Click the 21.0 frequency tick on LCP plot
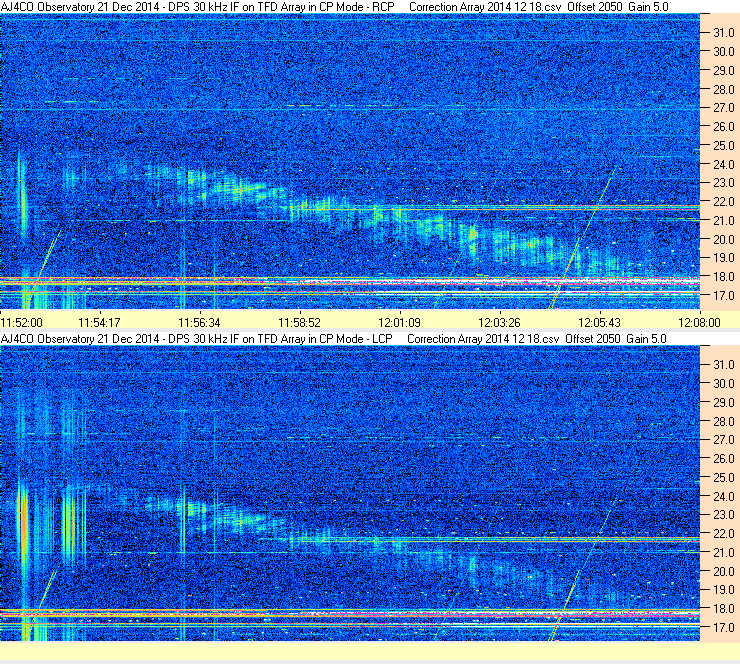Viewport: 740px width, 664px height. pos(723,553)
